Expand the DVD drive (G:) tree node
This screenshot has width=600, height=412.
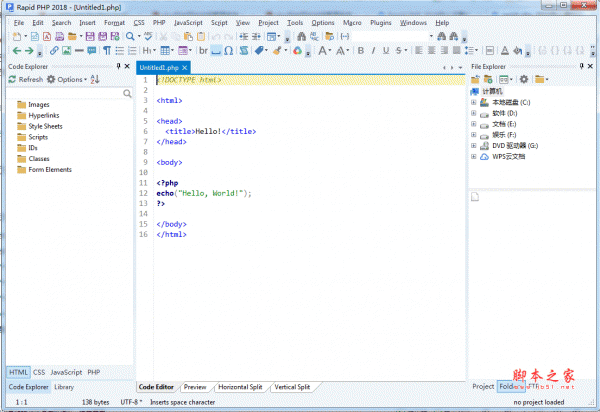click(473, 145)
